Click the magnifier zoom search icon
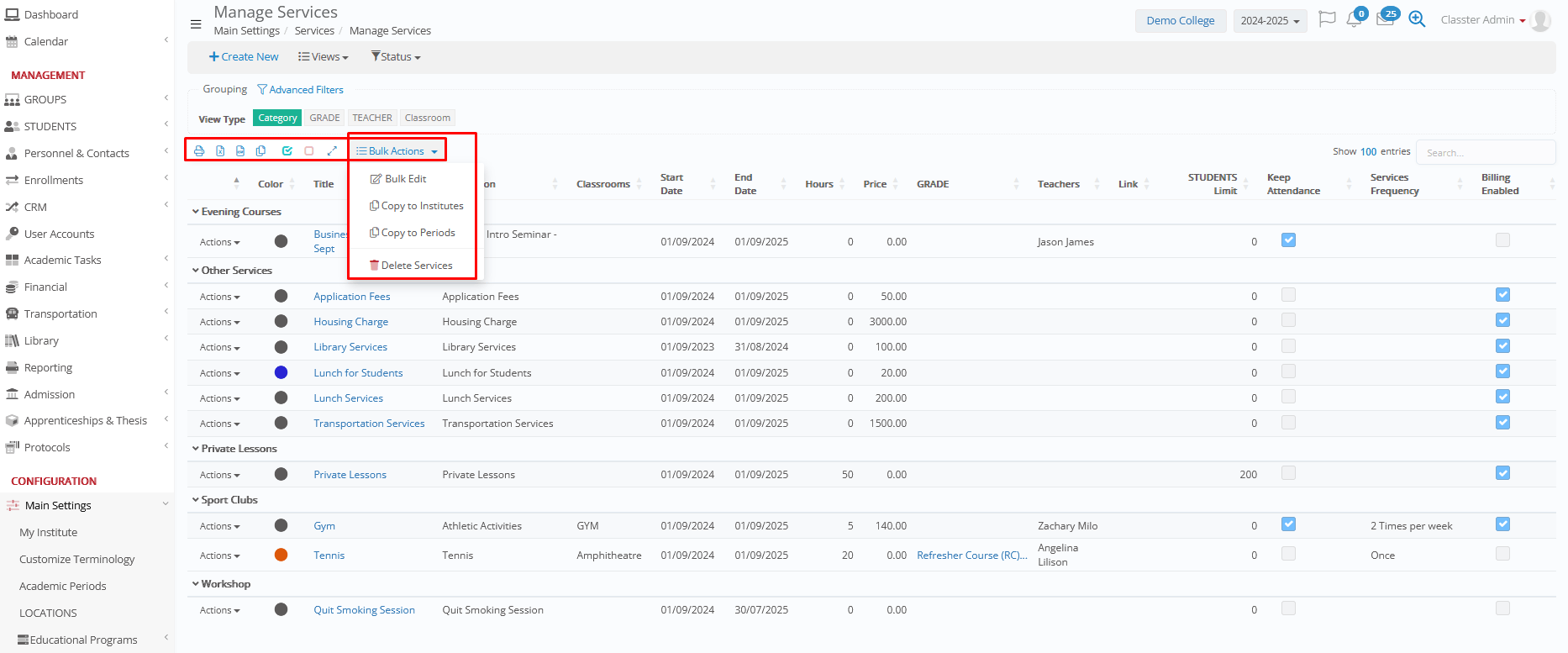The image size is (1568, 653). pos(1417,20)
